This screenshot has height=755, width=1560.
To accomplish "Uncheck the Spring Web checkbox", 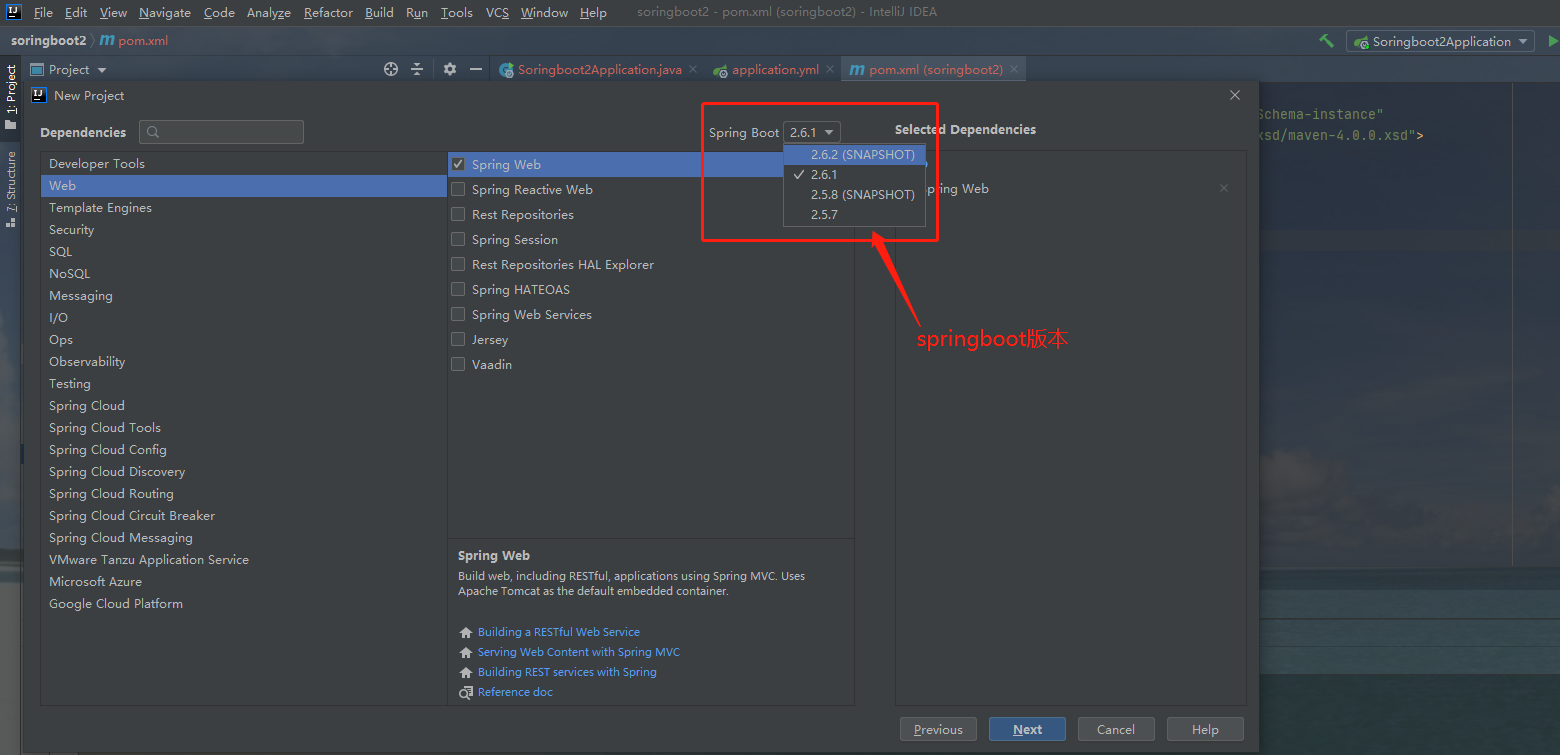I will [458, 164].
